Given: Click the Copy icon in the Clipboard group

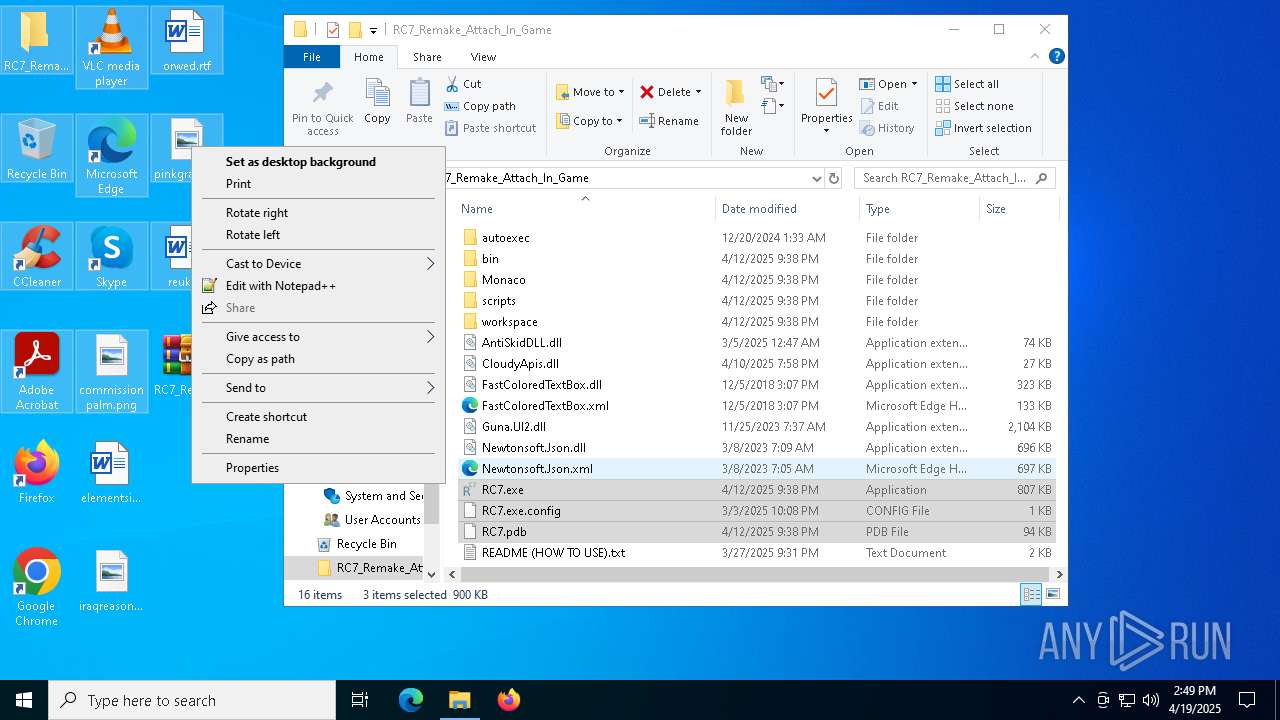Looking at the screenshot, I should tap(377, 94).
